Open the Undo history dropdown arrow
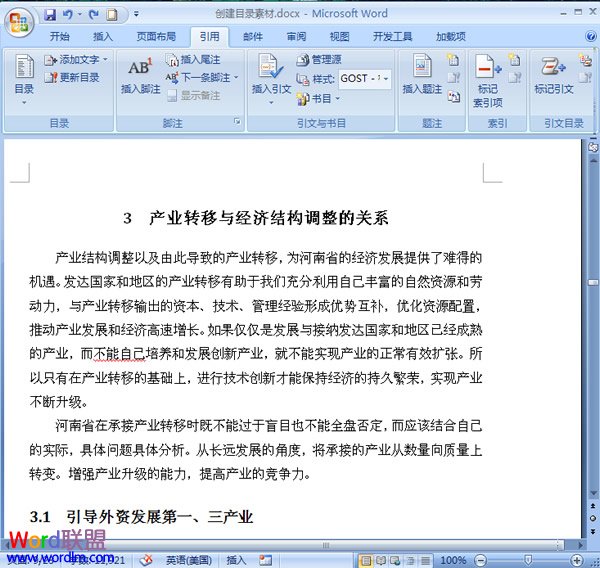 (x=80, y=15)
